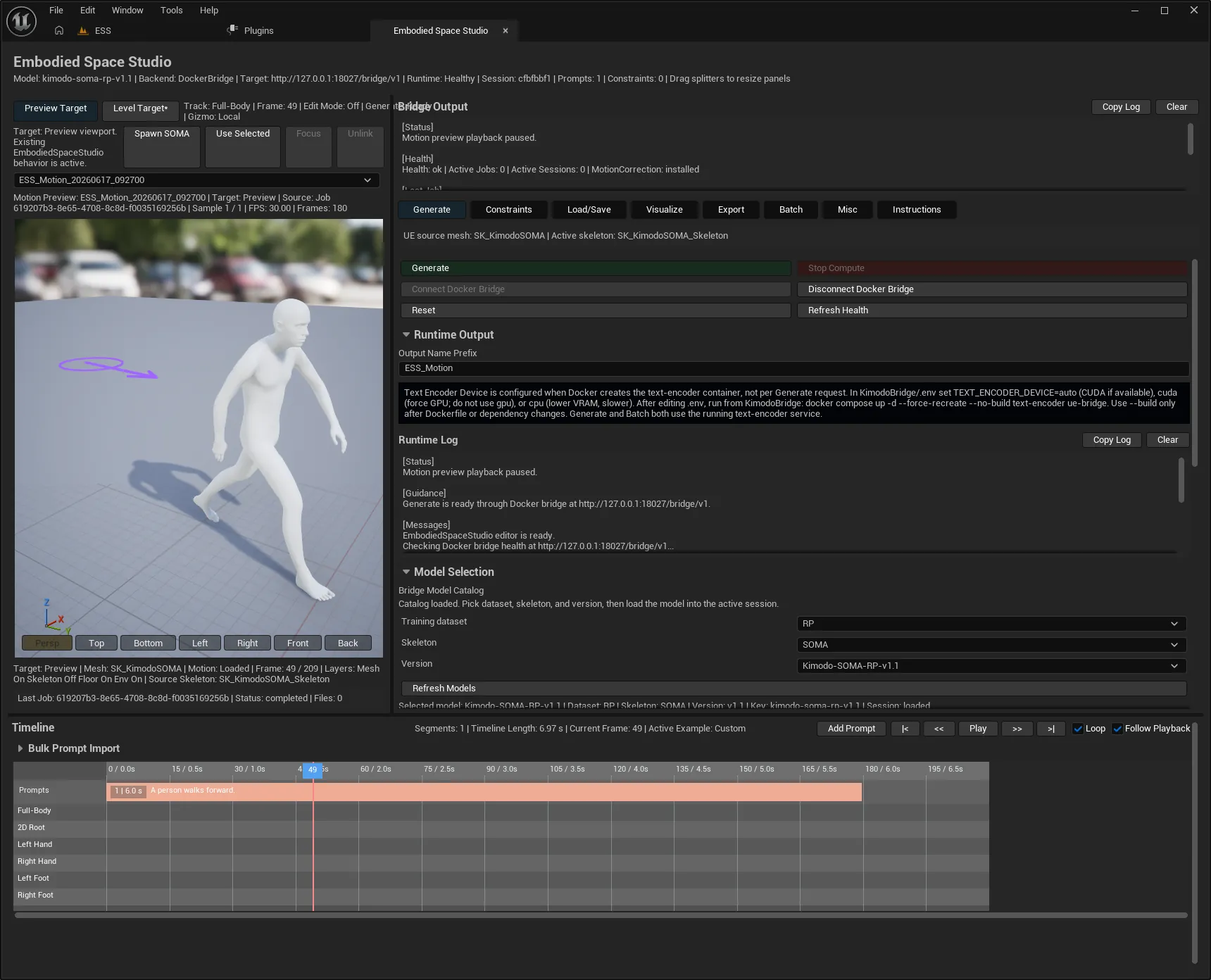Clear the Bridge Output log

1177,107
